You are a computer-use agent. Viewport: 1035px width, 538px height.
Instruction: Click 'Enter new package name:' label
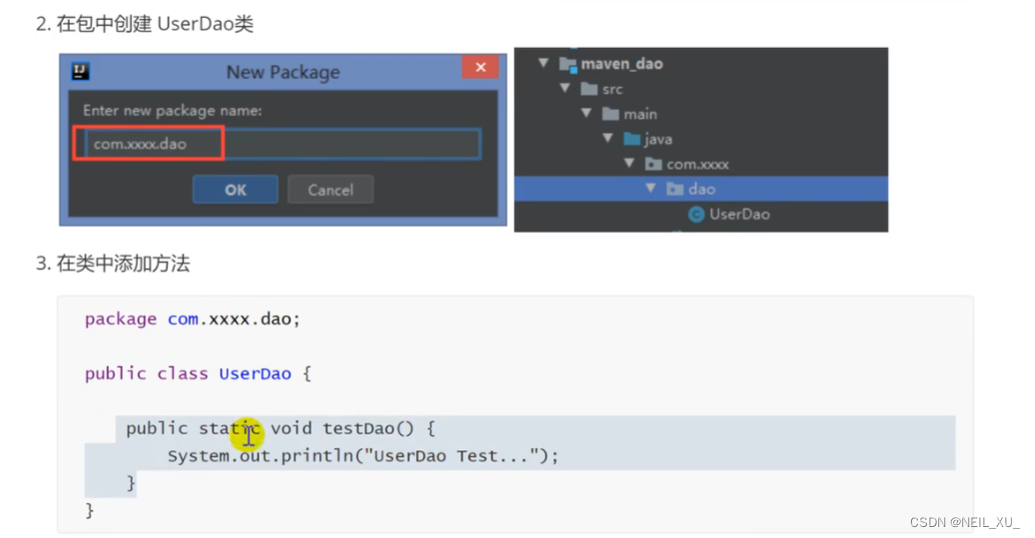coord(172,110)
